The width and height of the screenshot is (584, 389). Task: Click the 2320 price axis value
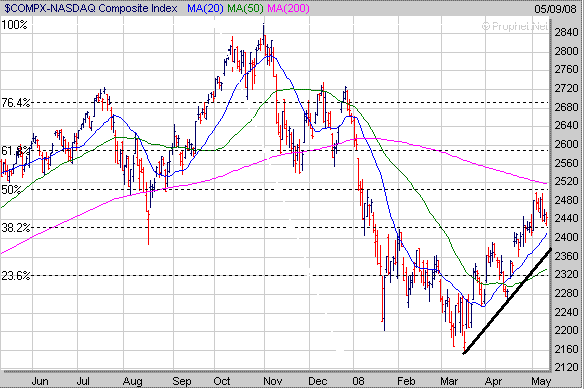(x=566, y=275)
